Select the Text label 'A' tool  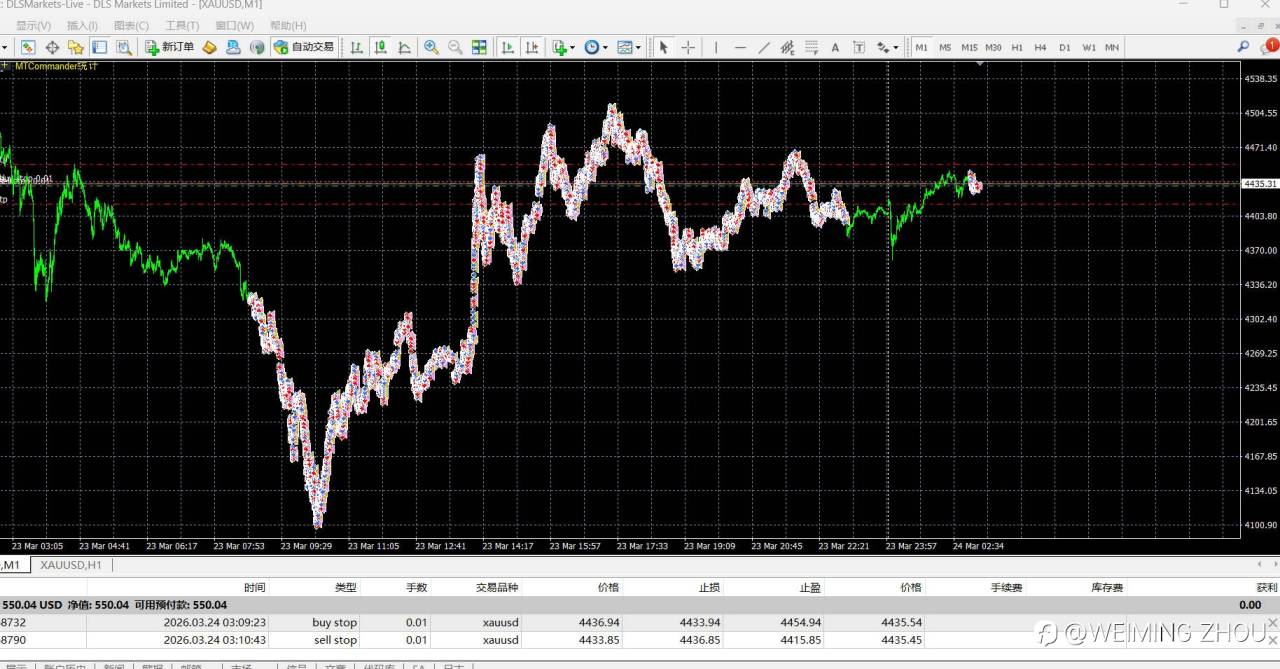[x=835, y=47]
